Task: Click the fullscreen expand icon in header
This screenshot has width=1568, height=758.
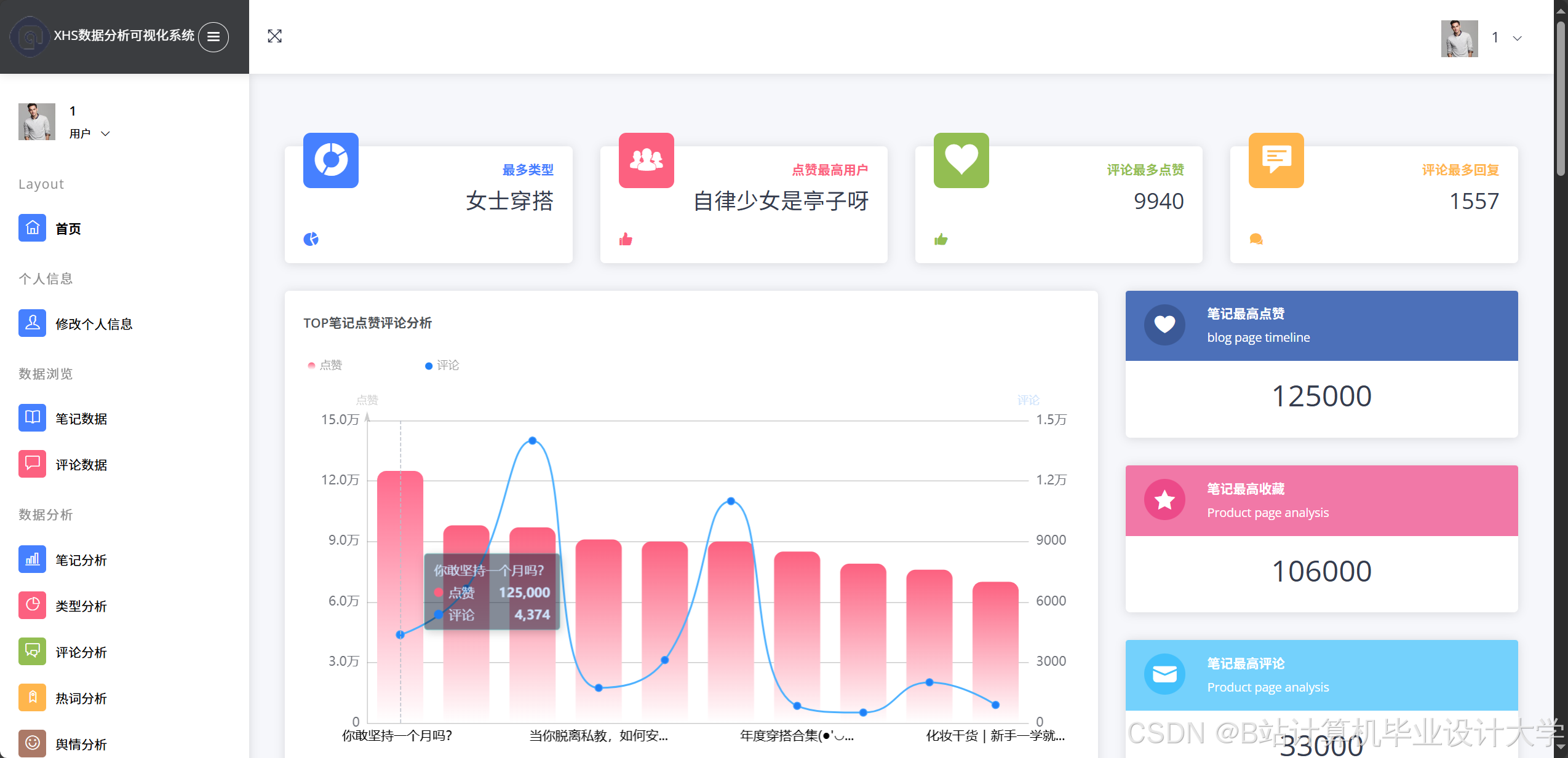Action: [x=274, y=36]
